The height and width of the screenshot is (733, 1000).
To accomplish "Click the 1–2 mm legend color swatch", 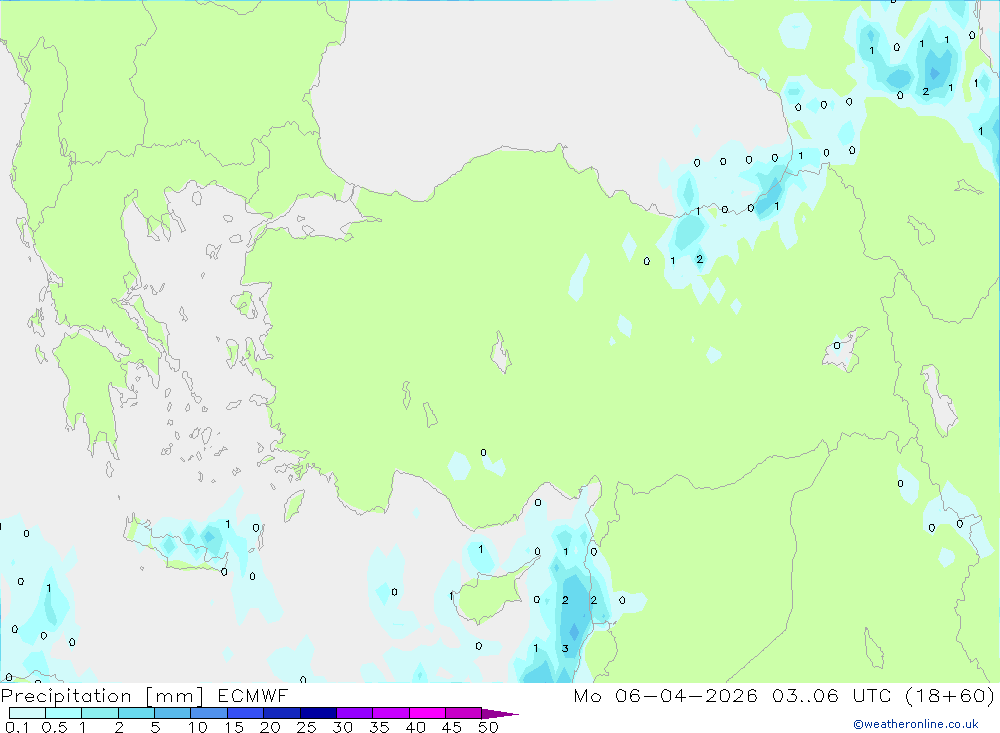I will coord(100,713).
